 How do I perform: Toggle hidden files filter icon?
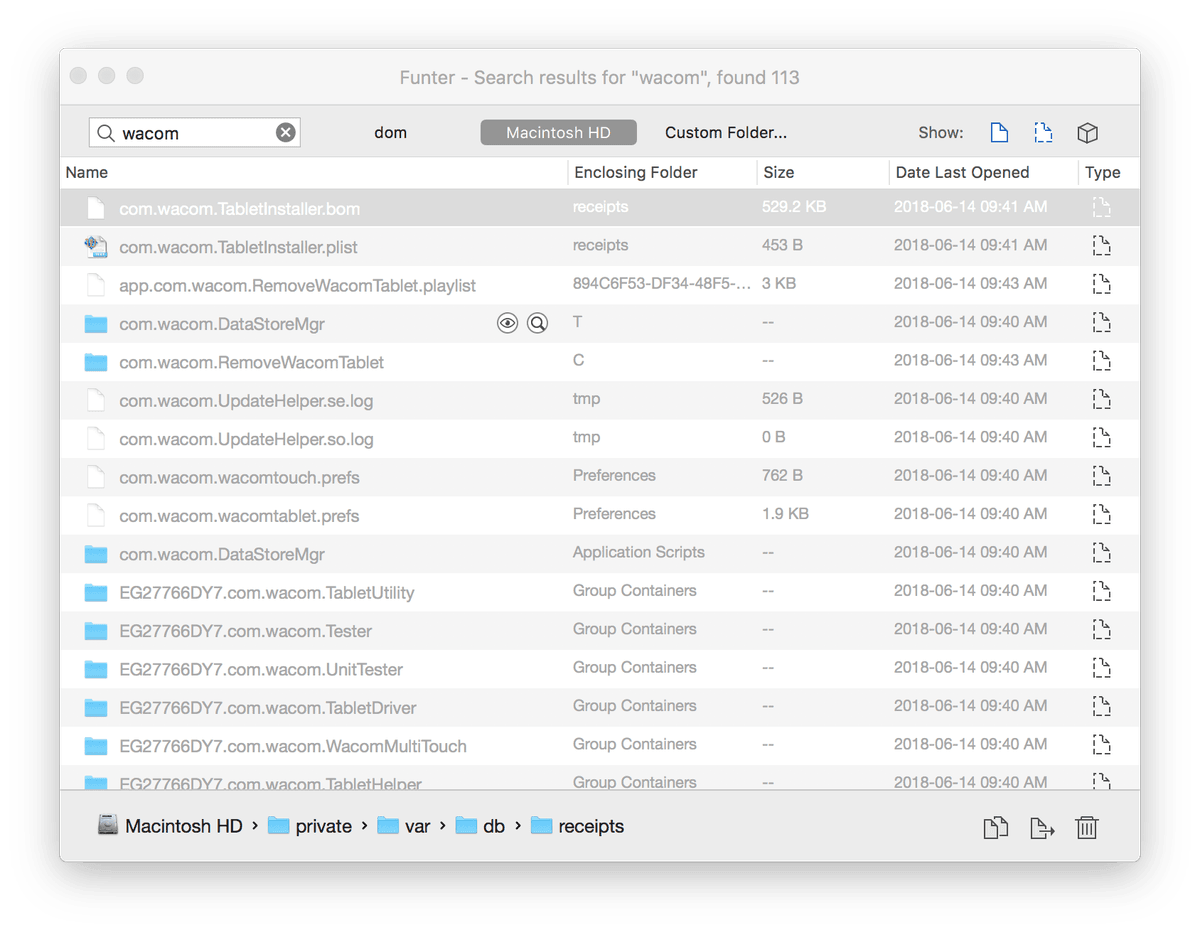[x=1043, y=133]
